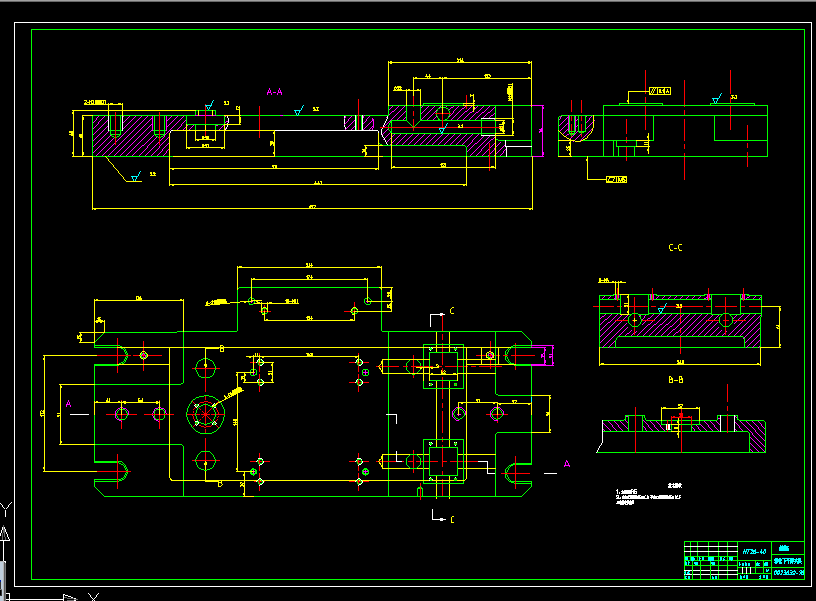Select the HT20-40 material cell in title block
This screenshot has height=601, width=816.
pyautogui.click(x=754, y=552)
